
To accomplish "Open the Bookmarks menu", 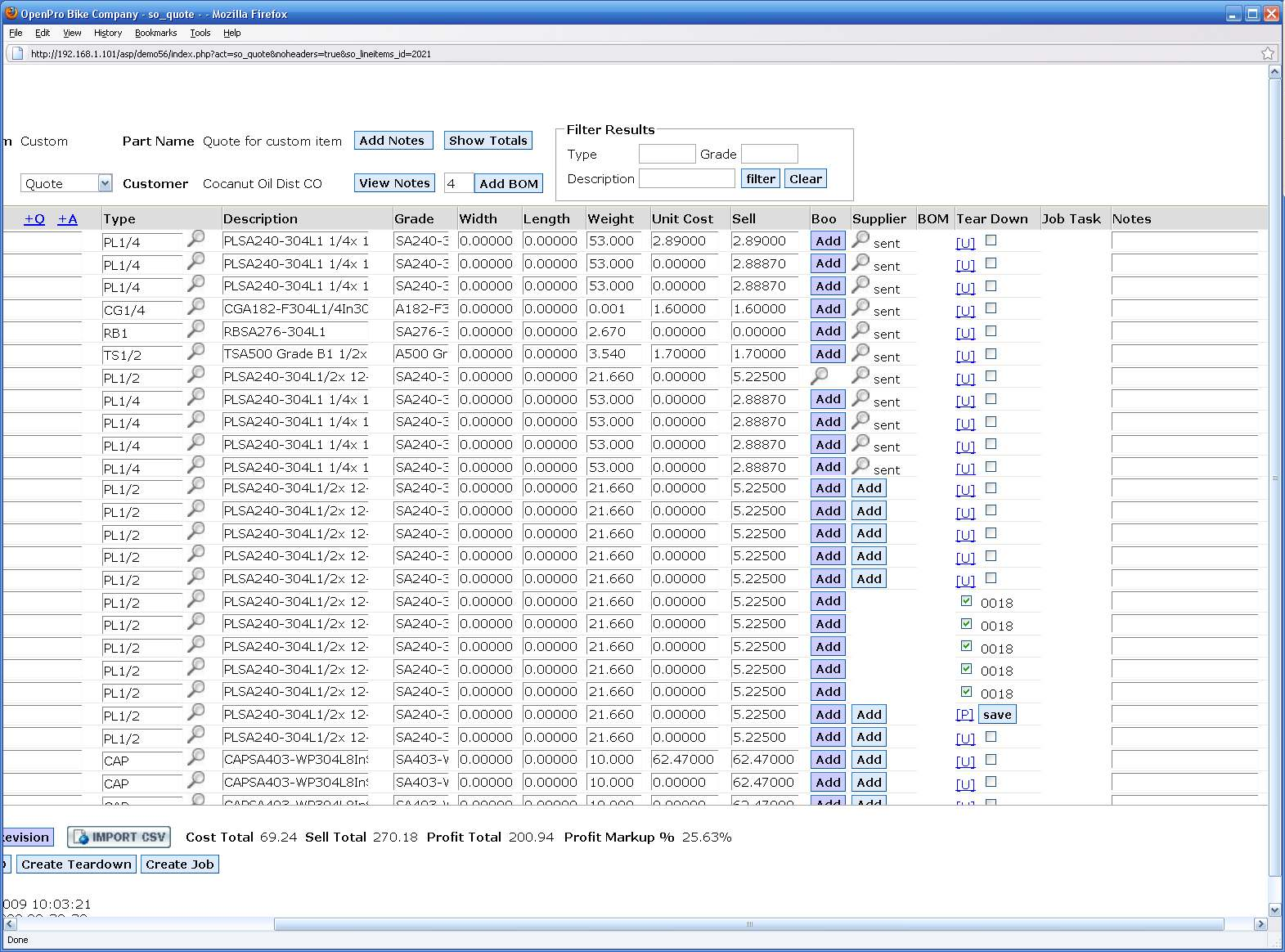I will [x=155, y=33].
